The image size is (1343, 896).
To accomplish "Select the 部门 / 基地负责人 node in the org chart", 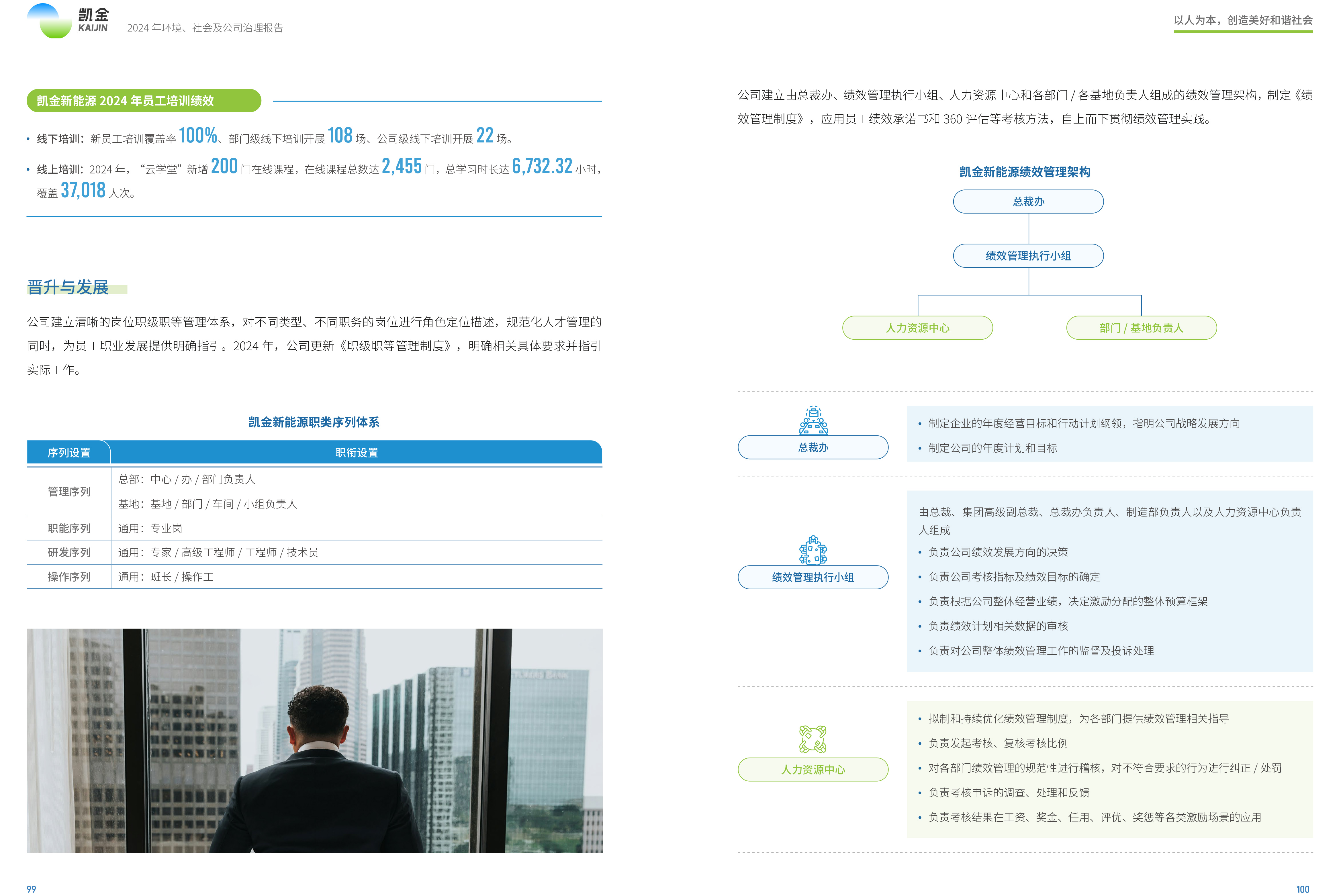I will point(1141,328).
